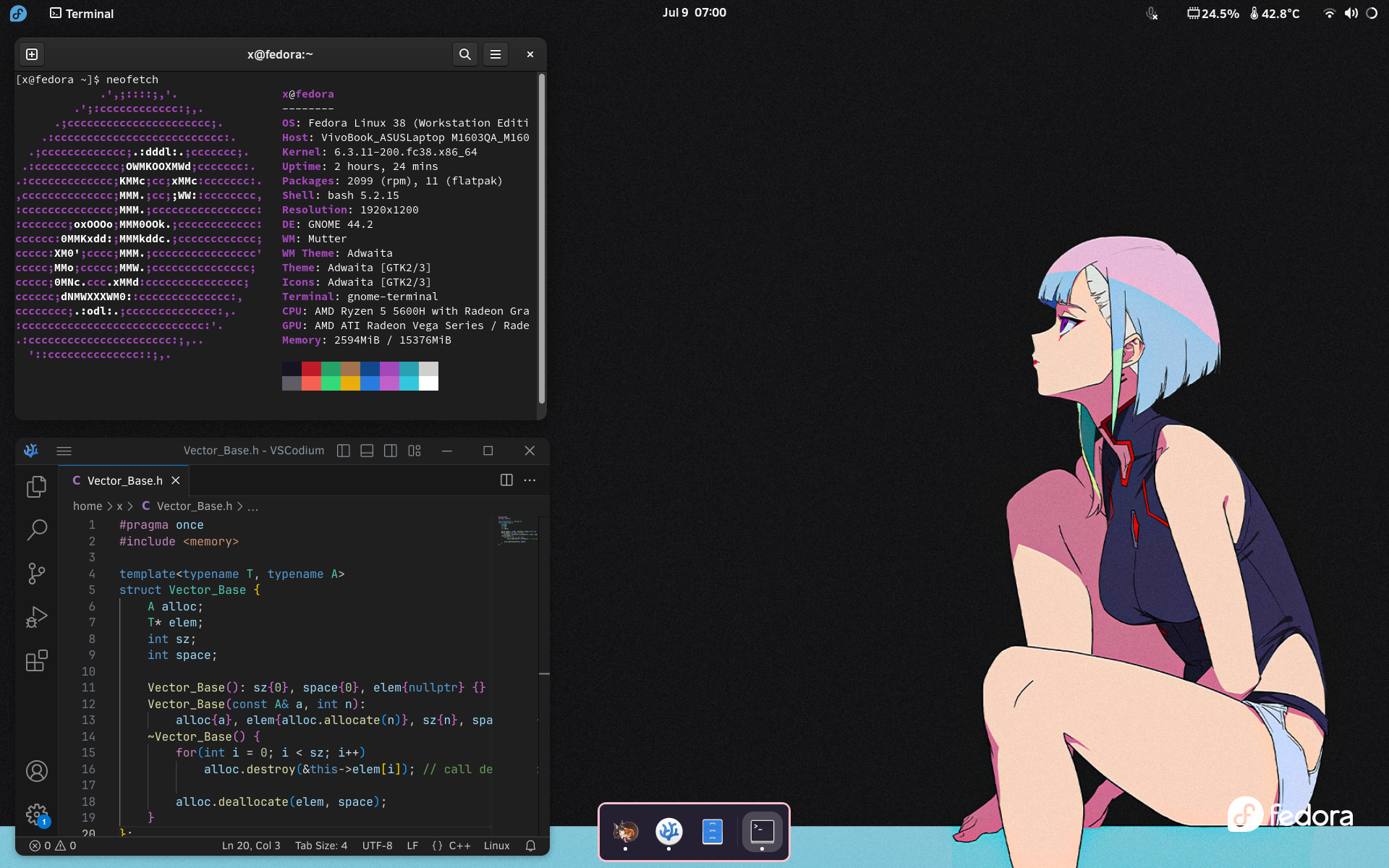
Task: Change language mode from C++
Action: 459,846
